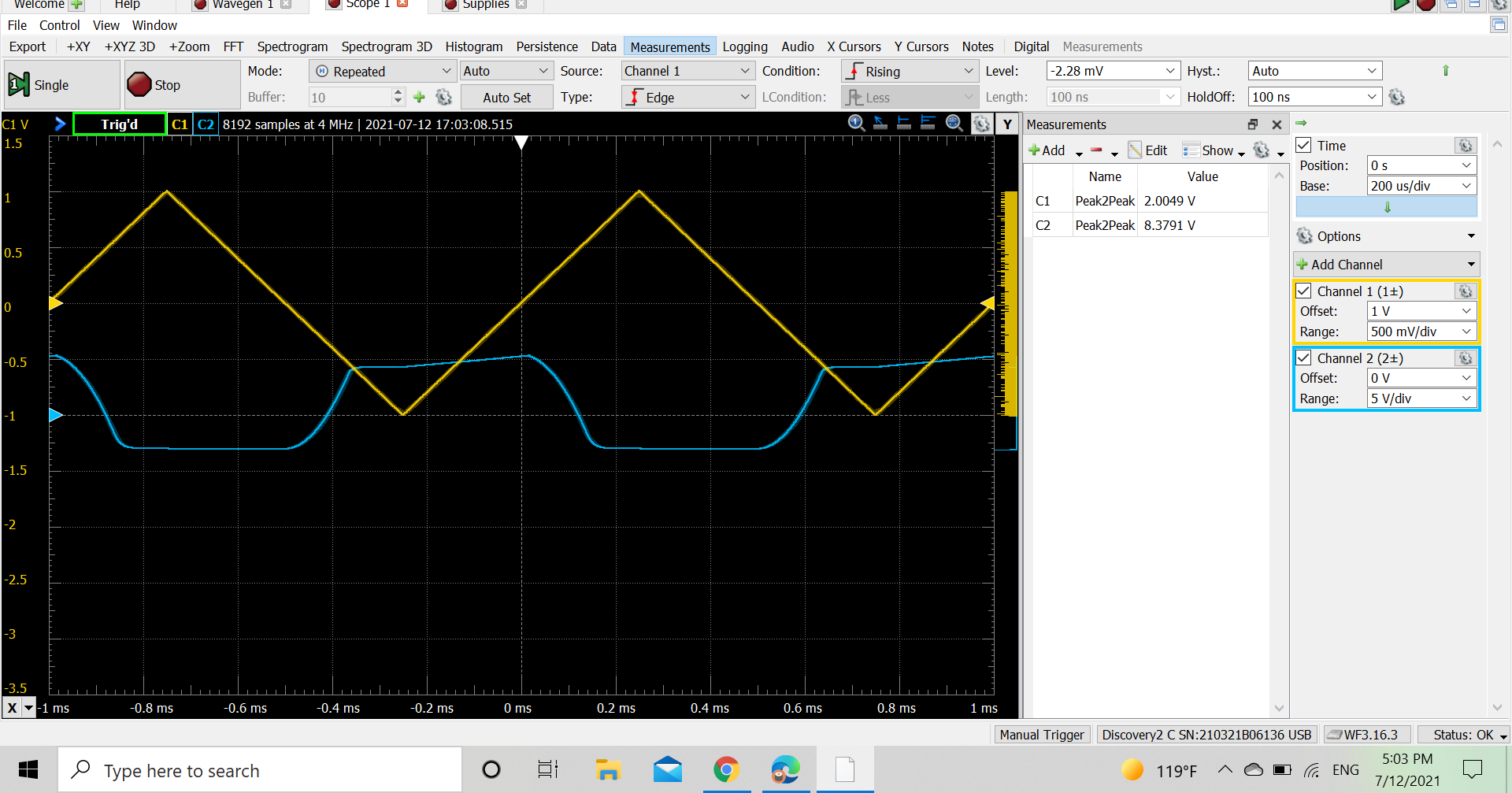Screen dimensions: 1512x793
Task: Open the Control menu
Action: tap(59, 25)
